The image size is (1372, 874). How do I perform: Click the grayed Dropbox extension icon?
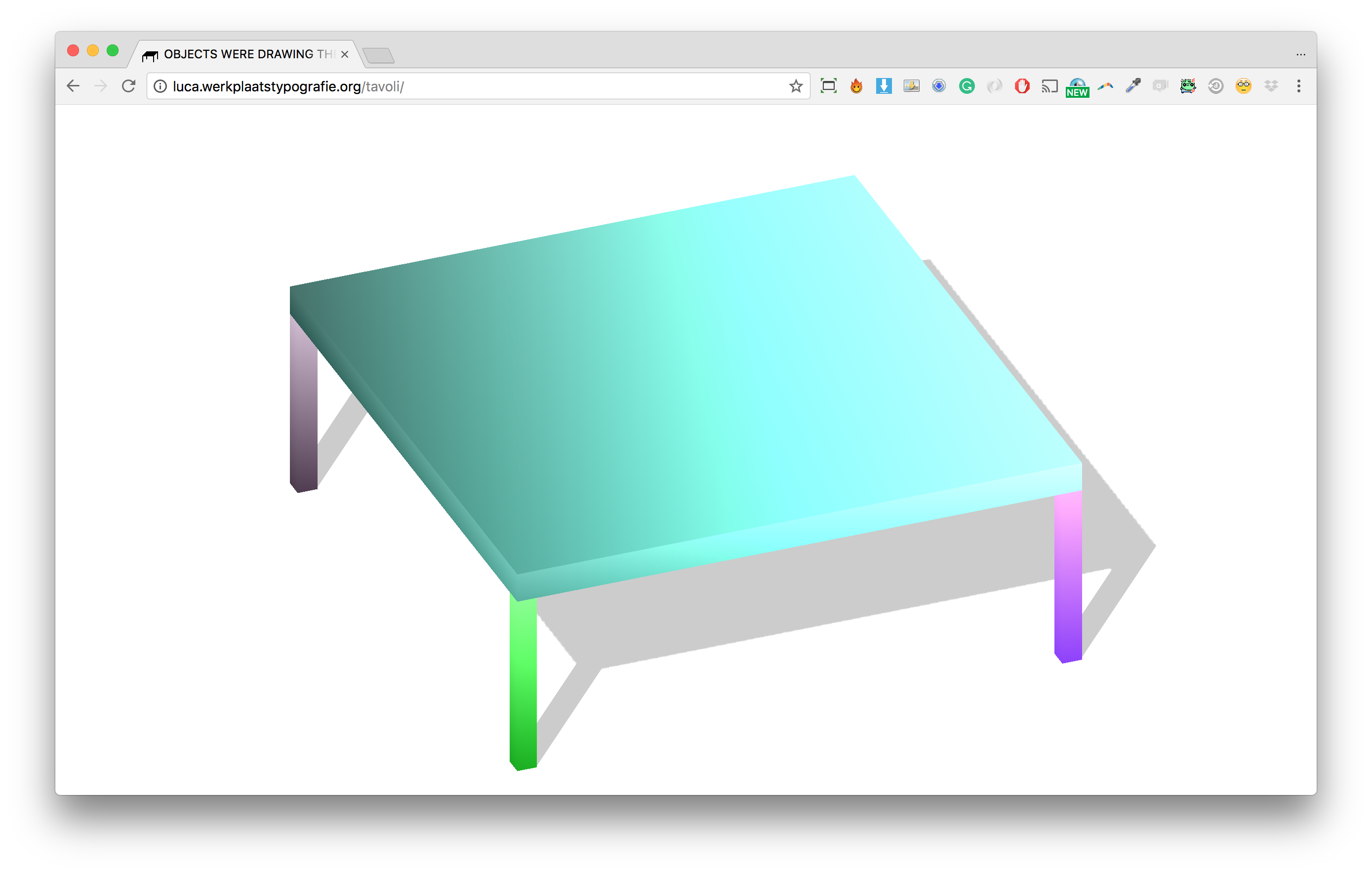coord(1271,86)
